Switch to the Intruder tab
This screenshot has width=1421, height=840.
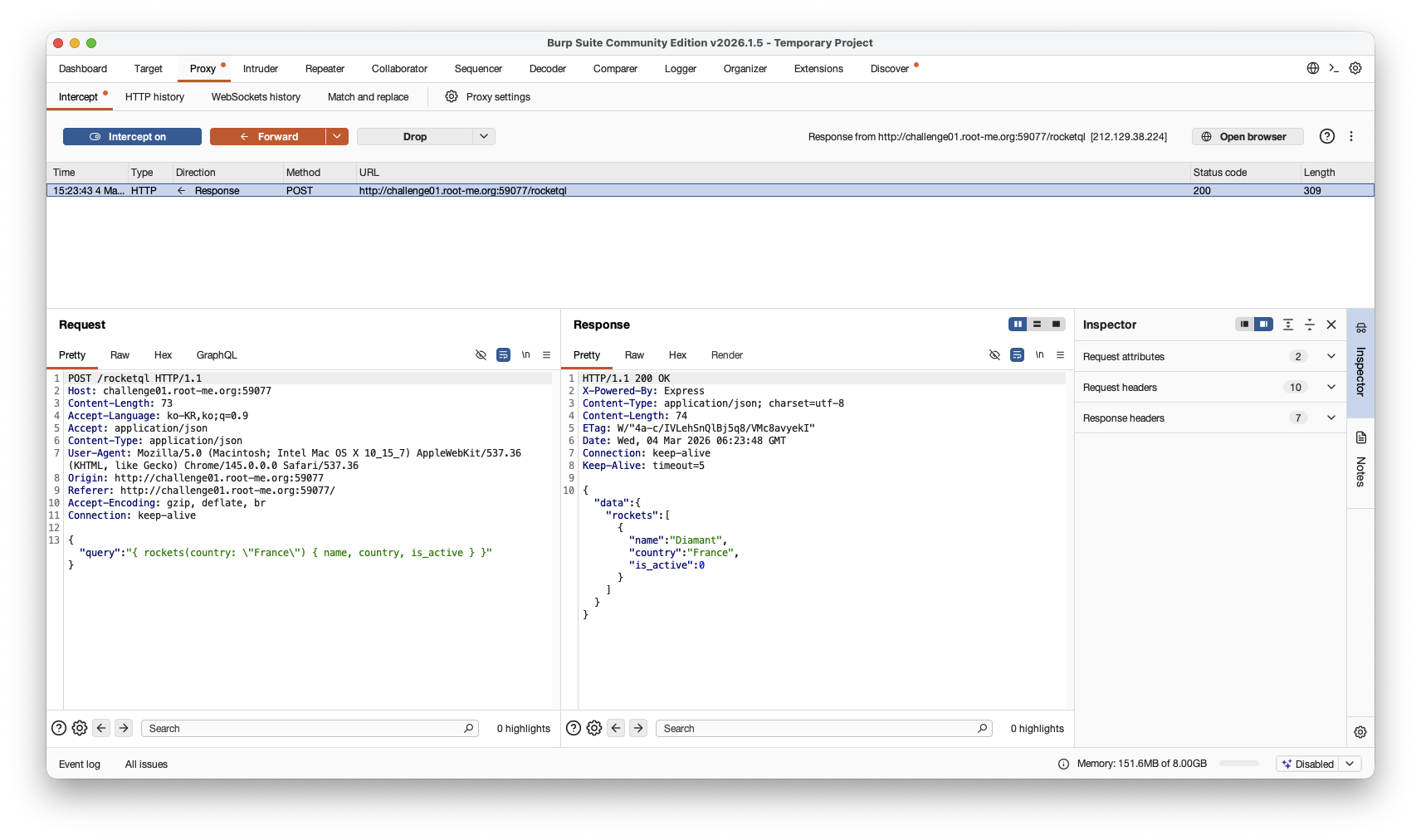pyautogui.click(x=261, y=69)
